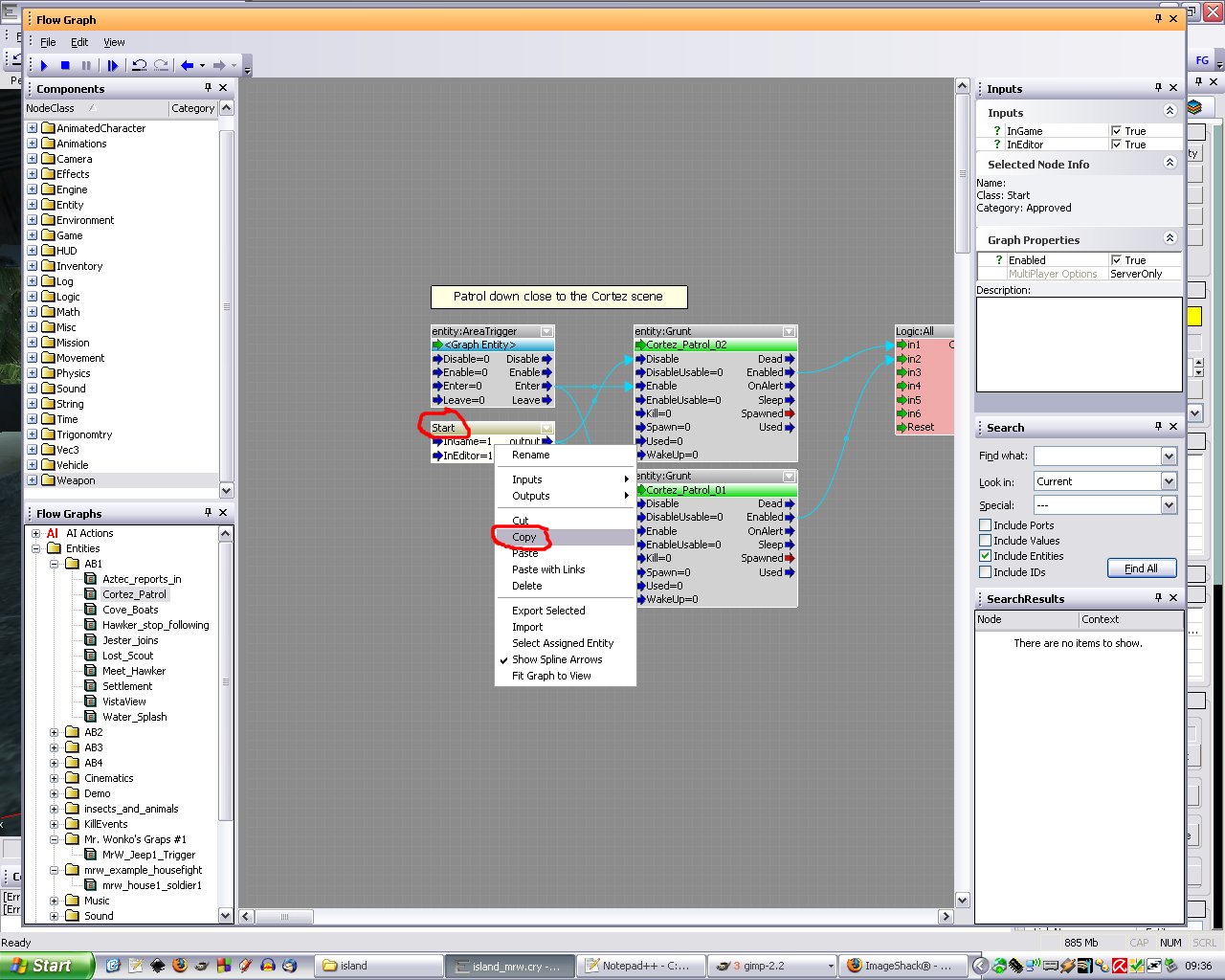Click the Step forward icon
Screen dimensions: 1225x980
[x=113, y=65]
